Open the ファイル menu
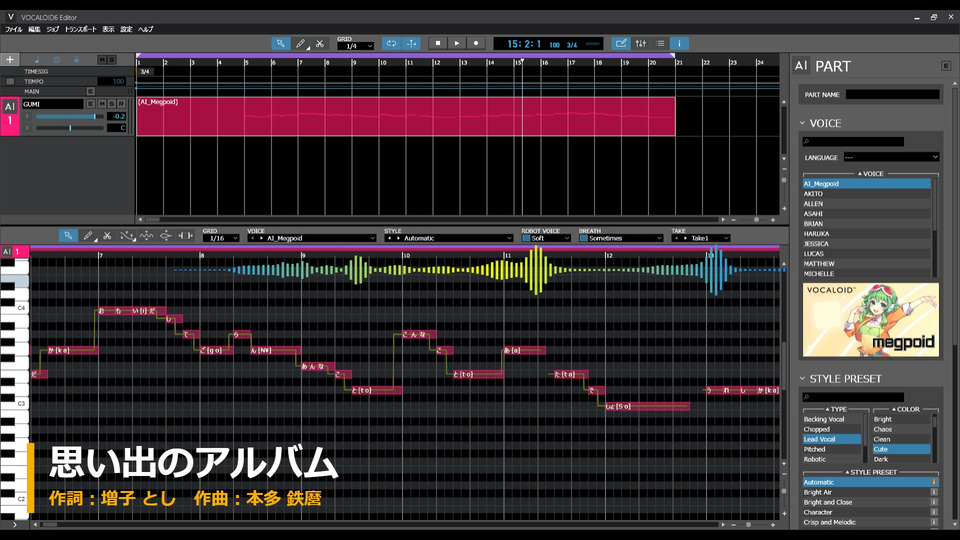The width and height of the screenshot is (960, 540). [13, 29]
